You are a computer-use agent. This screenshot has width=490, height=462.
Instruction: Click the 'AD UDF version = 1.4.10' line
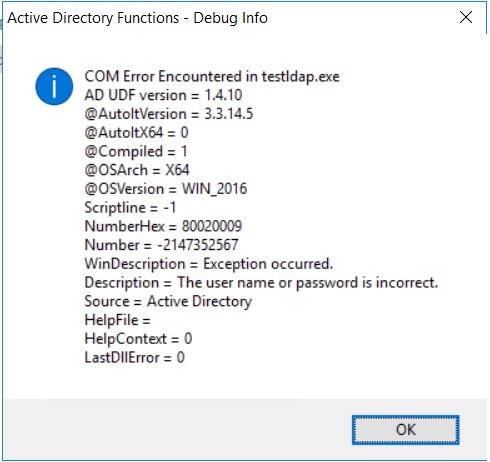tap(163, 95)
